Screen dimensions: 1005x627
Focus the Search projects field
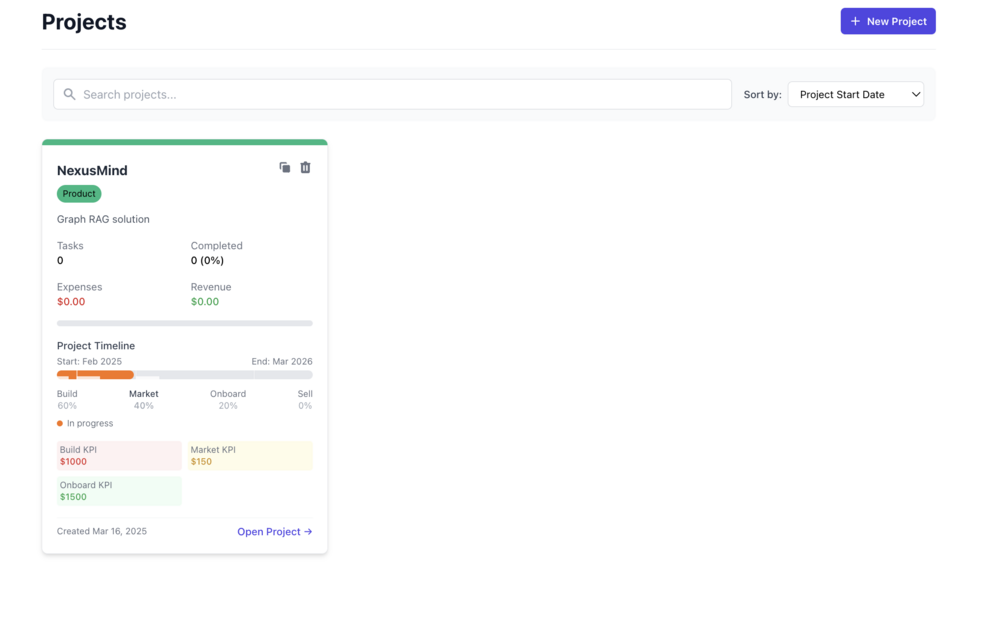click(392, 94)
